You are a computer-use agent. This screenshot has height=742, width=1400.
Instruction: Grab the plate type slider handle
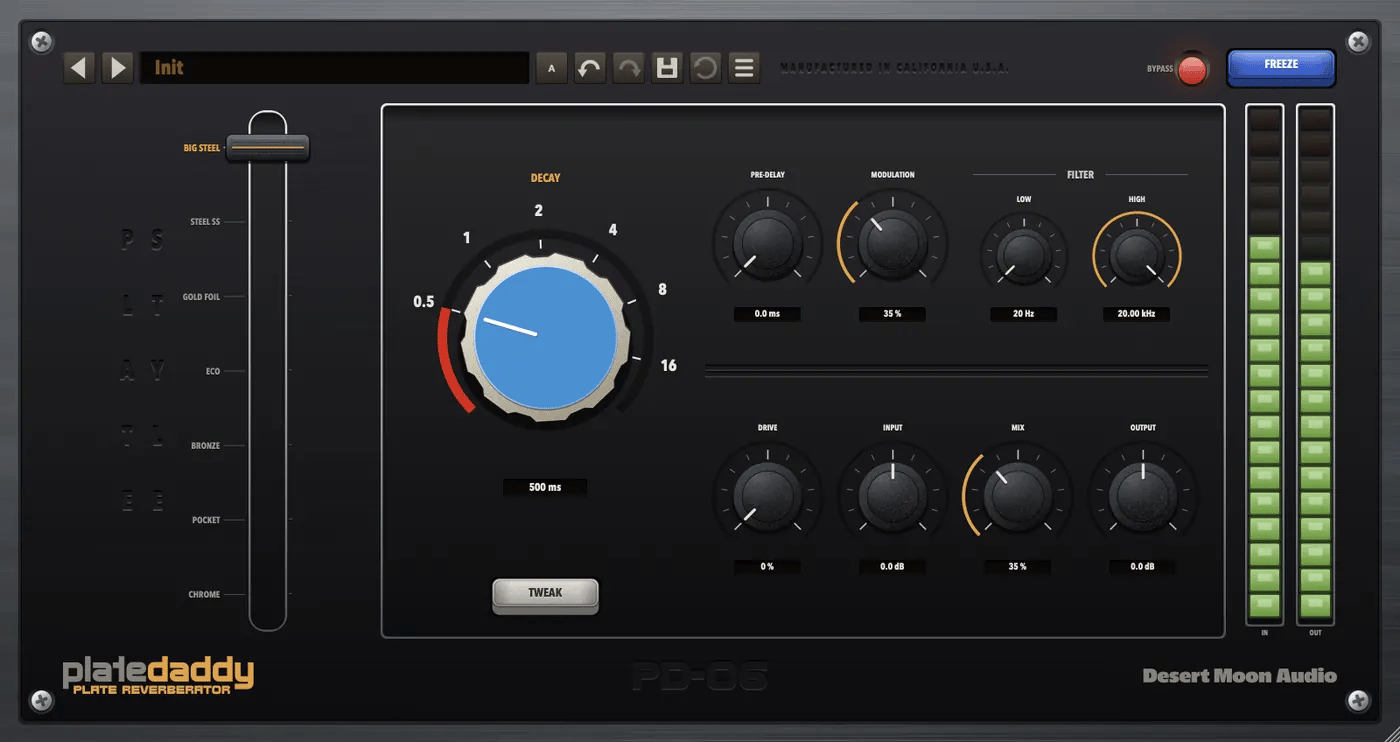point(267,148)
